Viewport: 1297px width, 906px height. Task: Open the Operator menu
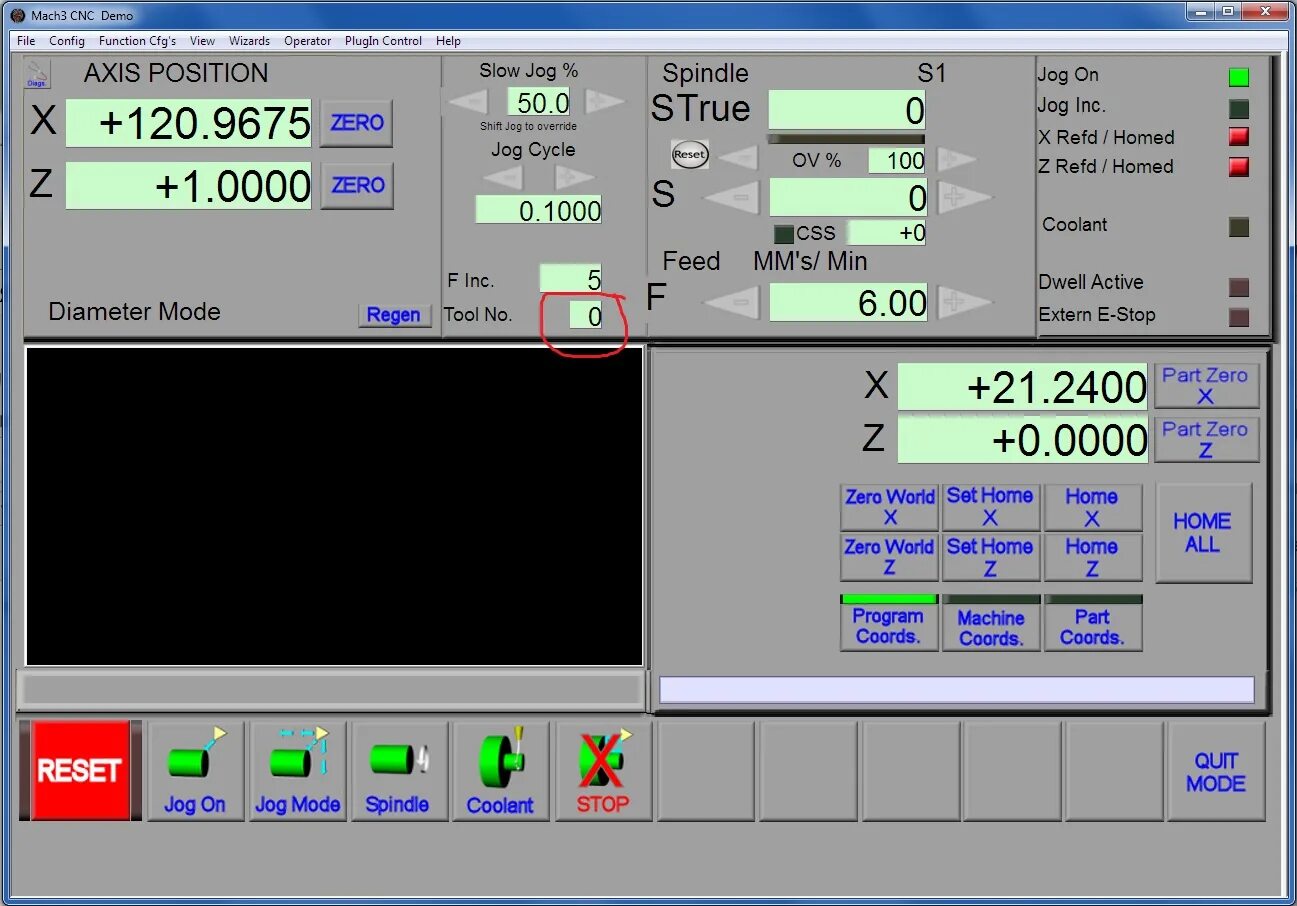click(307, 41)
